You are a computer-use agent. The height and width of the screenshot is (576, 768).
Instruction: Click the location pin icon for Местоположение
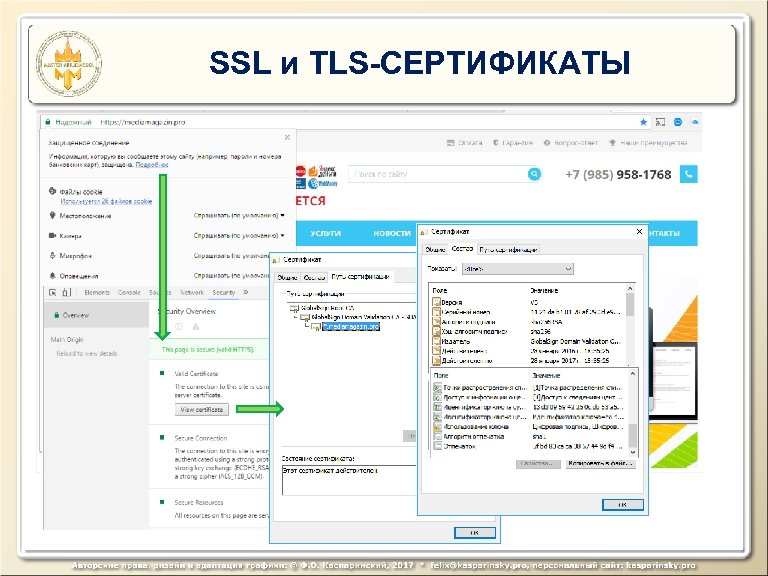tap(52, 216)
